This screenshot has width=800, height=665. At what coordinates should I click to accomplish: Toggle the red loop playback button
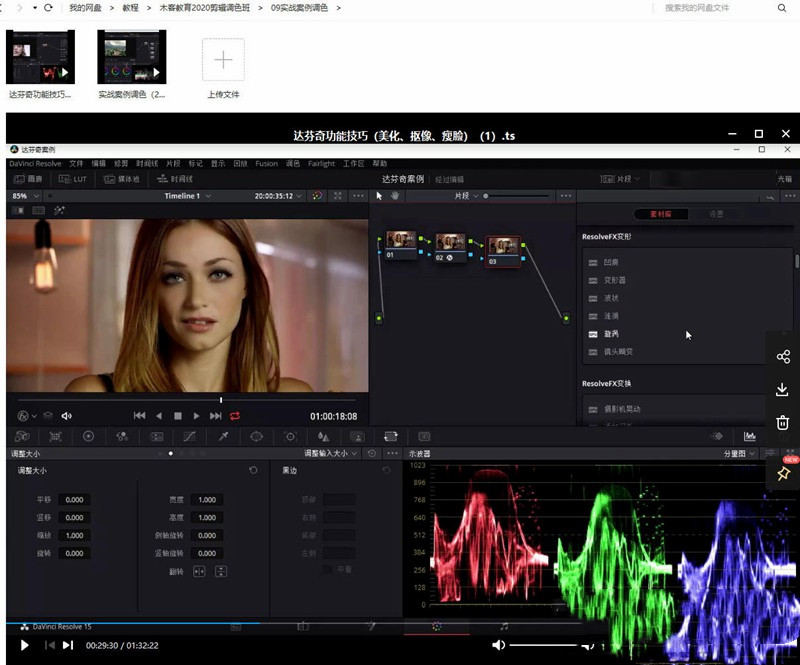tap(235, 416)
